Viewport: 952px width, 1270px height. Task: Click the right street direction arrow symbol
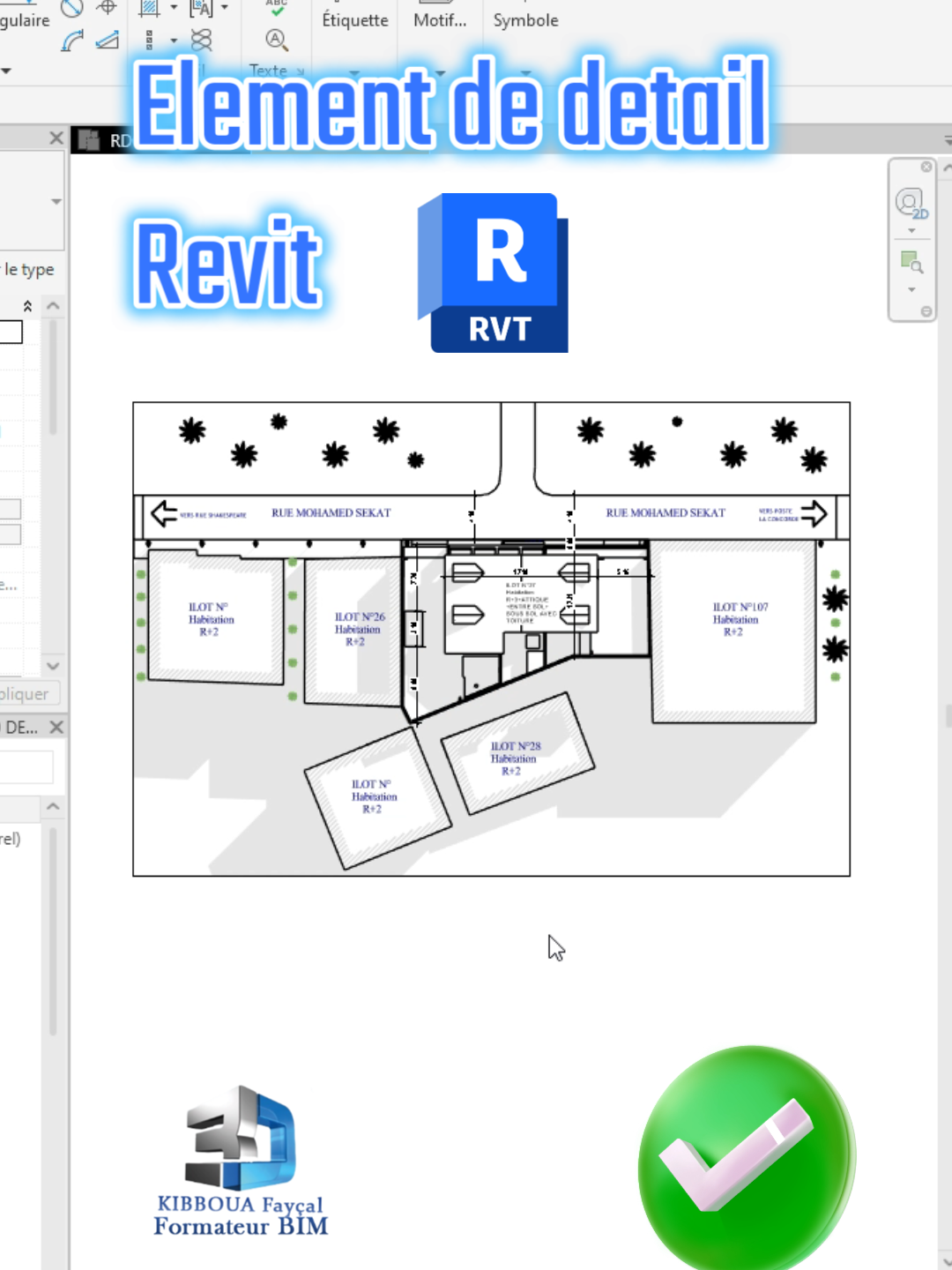pyautogui.click(x=814, y=513)
